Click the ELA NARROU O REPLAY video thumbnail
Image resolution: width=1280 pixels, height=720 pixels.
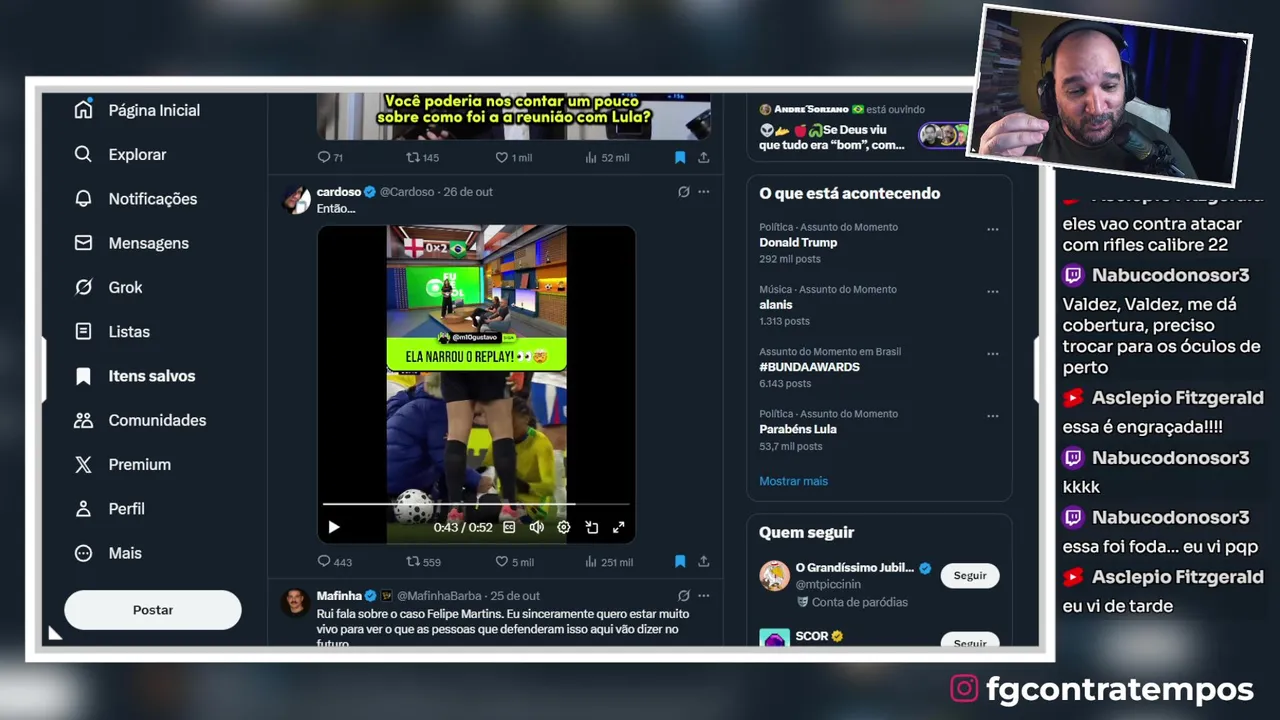476,385
